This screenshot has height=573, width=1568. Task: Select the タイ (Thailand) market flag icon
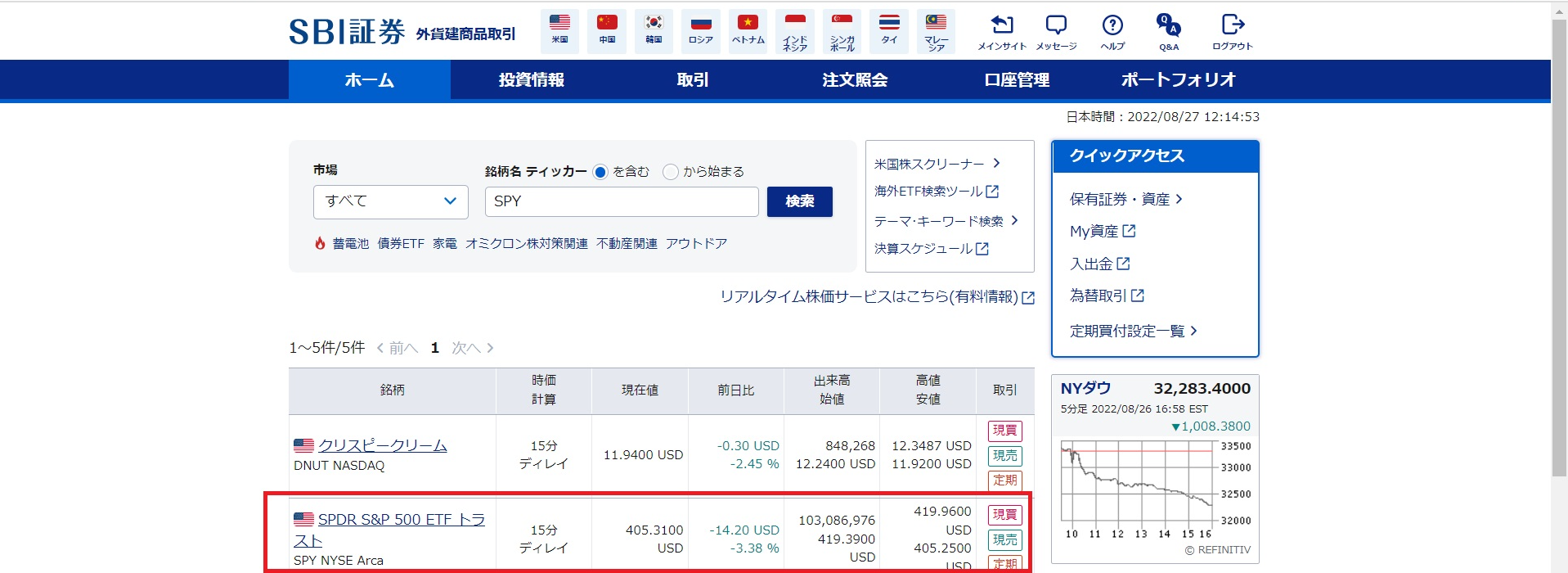[889, 31]
